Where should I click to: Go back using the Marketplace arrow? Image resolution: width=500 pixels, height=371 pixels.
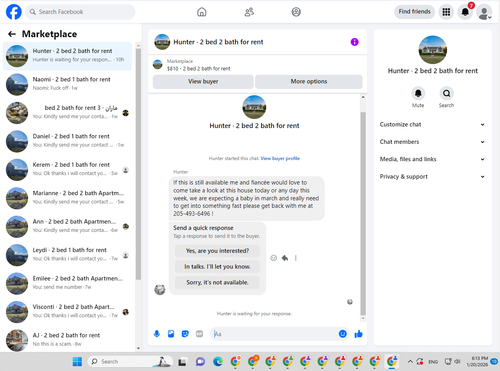coord(12,34)
